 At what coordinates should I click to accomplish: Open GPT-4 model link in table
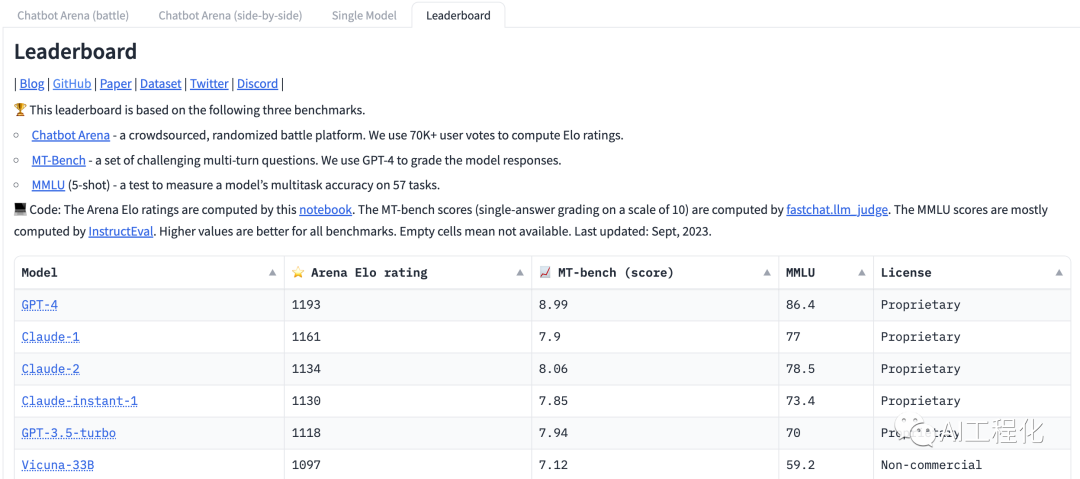(x=40, y=305)
